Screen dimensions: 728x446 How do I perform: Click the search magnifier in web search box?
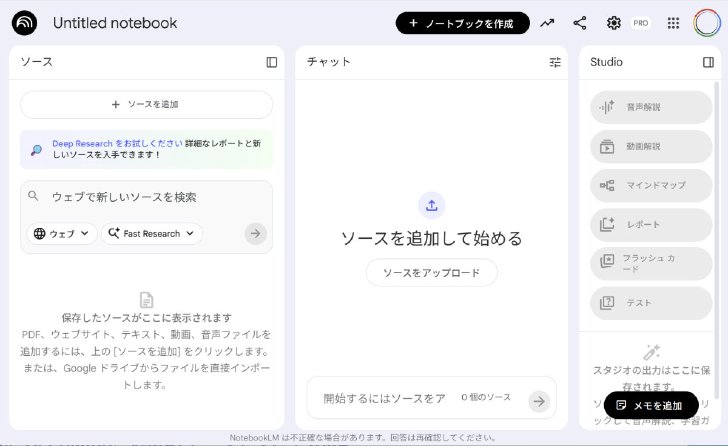[x=33, y=195]
